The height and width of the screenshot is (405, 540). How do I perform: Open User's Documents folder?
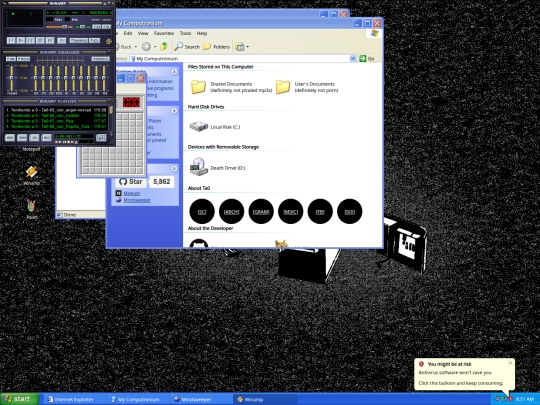[307, 87]
